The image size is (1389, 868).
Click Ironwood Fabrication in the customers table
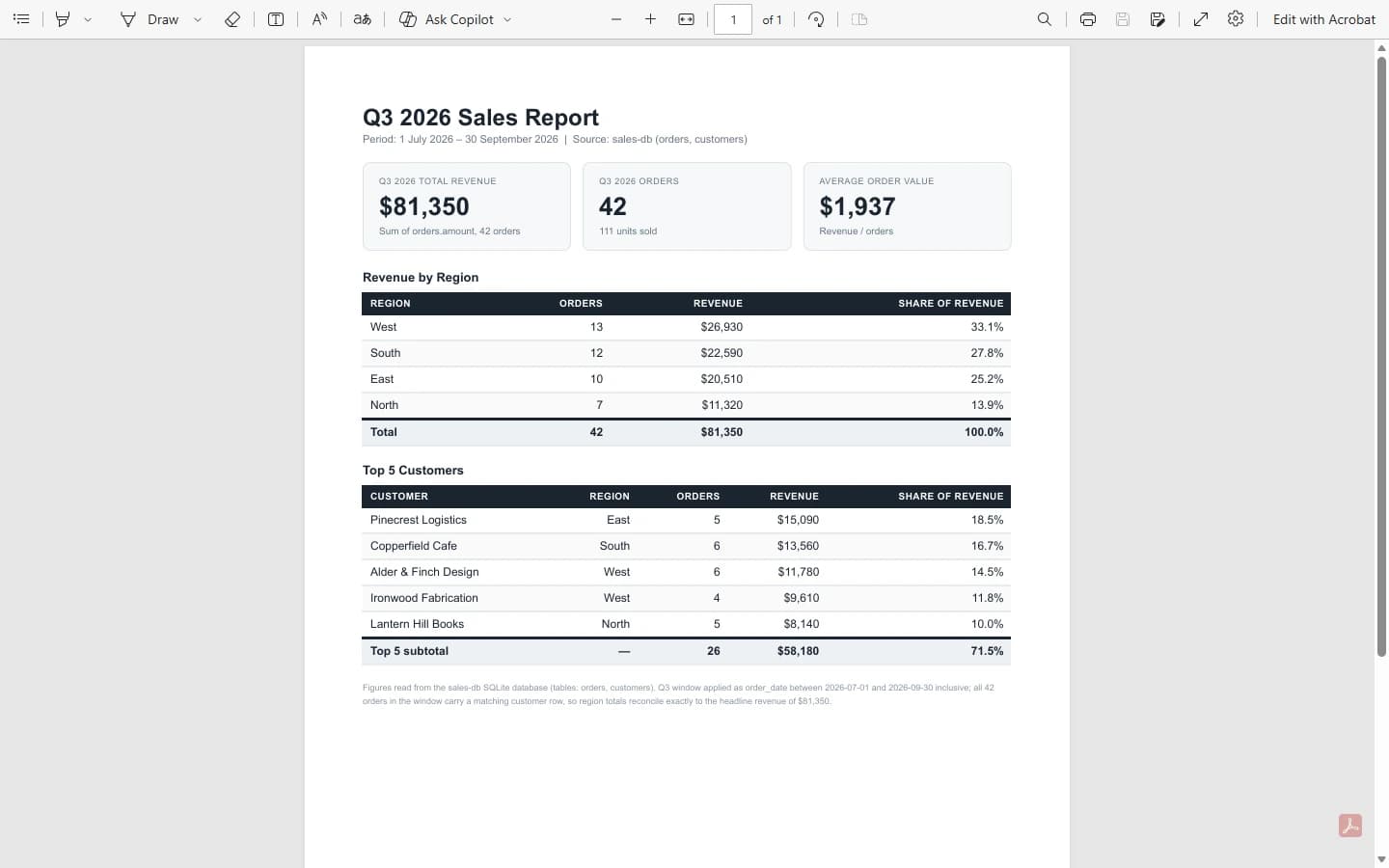click(x=424, y=598)
